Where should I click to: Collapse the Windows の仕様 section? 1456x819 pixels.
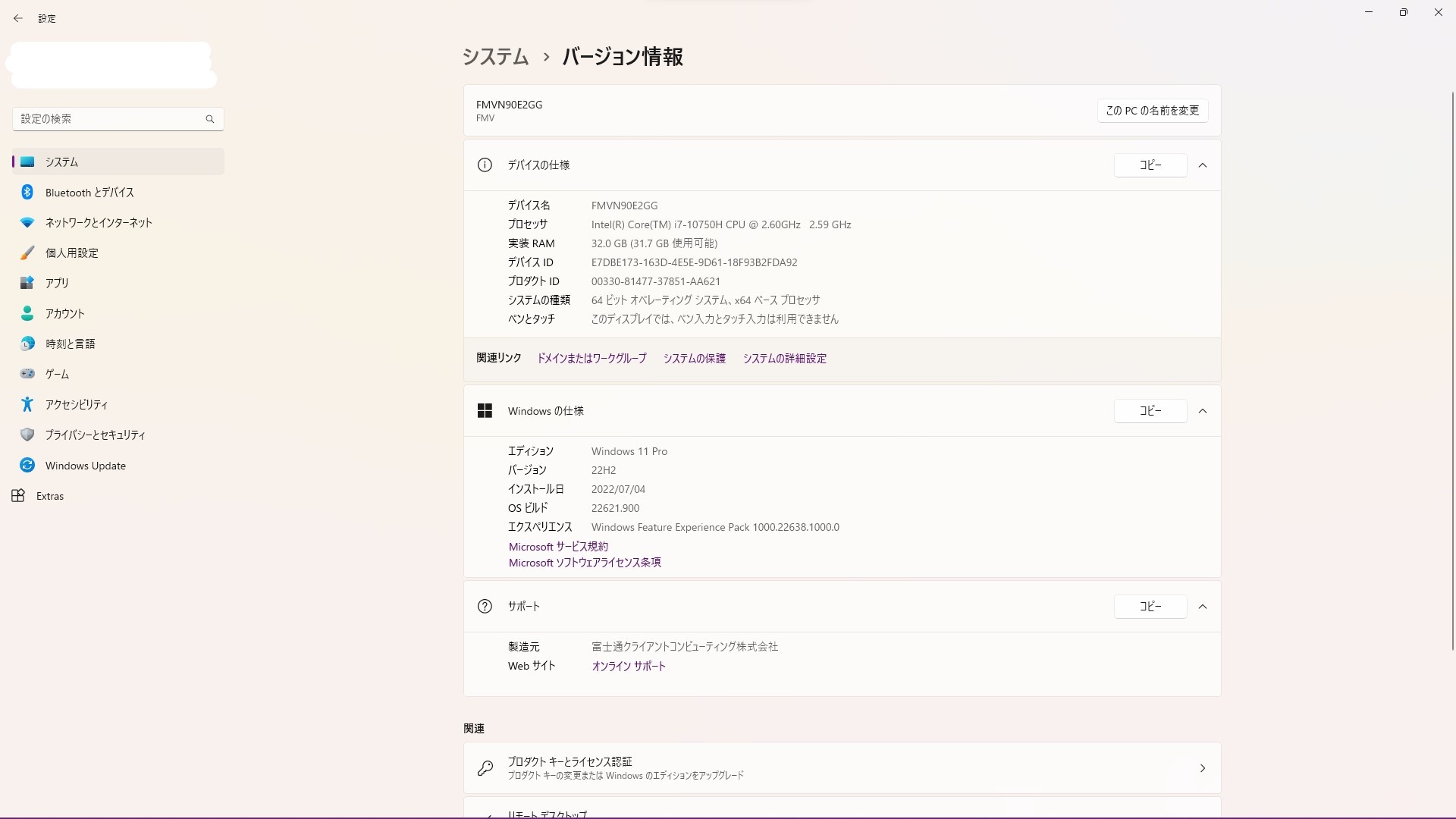[1203, 411]
